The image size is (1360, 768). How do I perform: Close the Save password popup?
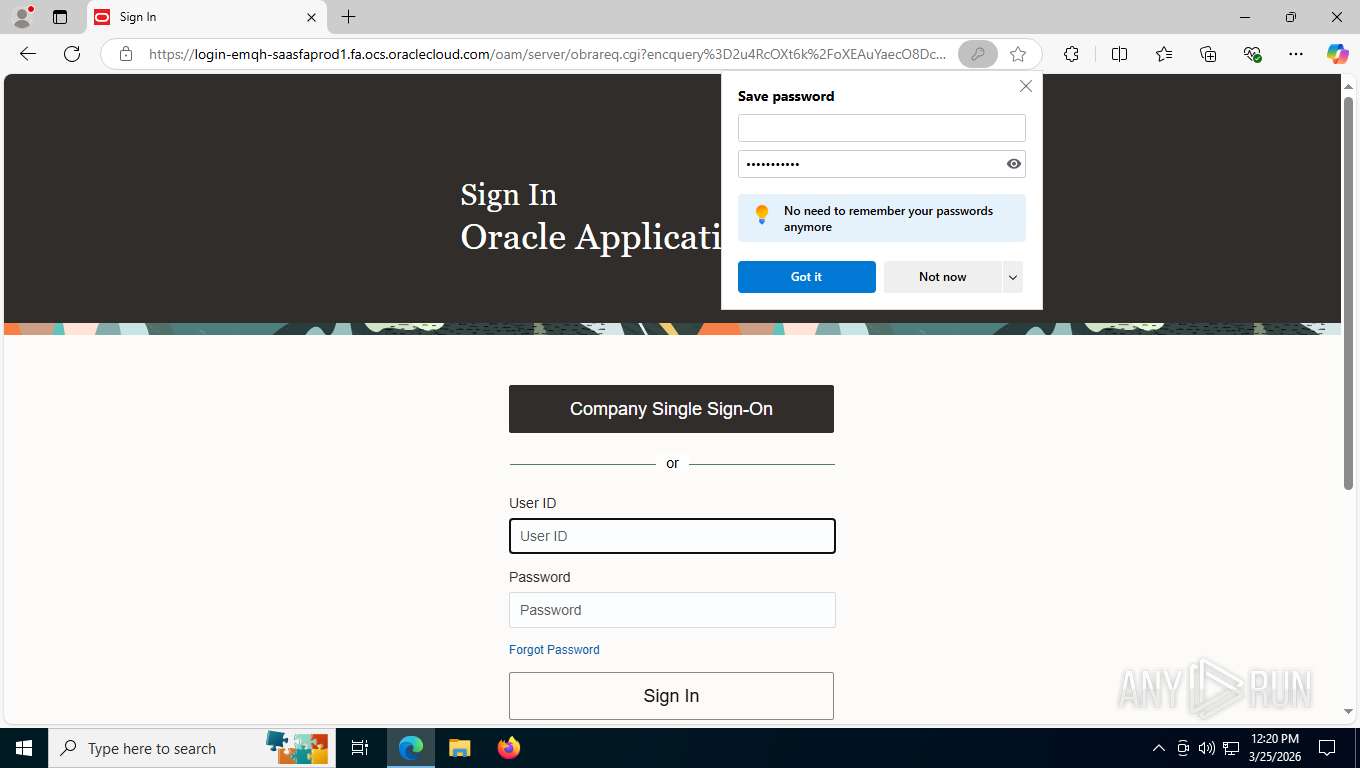tap(1025, 86)
